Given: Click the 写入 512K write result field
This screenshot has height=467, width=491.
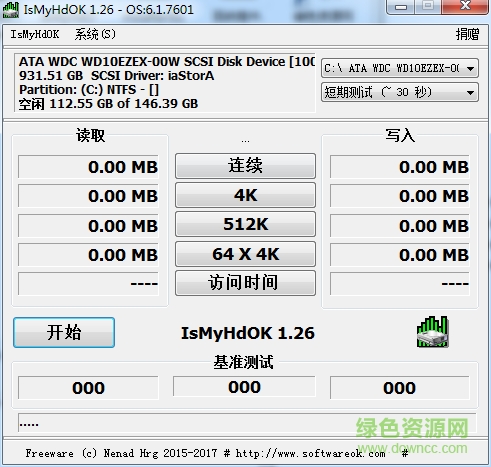Looking at the screenshot, I should click(x=400, y=226).
